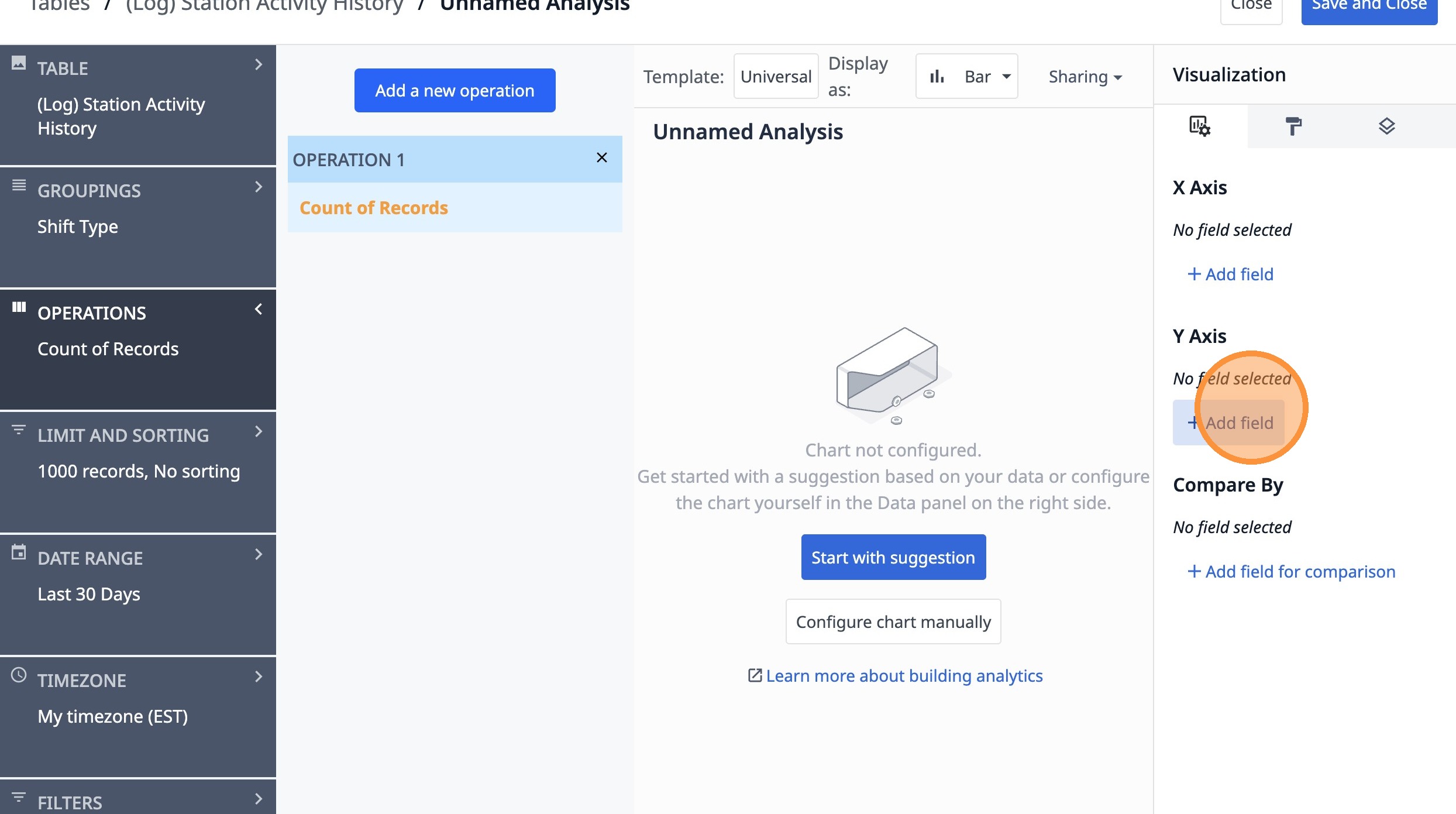Viewport: 1456px width, 814px height.
Task: Open the Sharing dropdown
Action: pyautogui.click(x=1085, y=77)
